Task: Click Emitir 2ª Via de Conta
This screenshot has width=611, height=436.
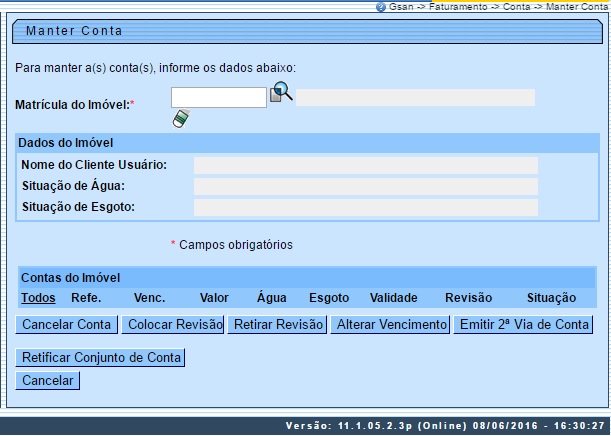Action: [524, 325]
